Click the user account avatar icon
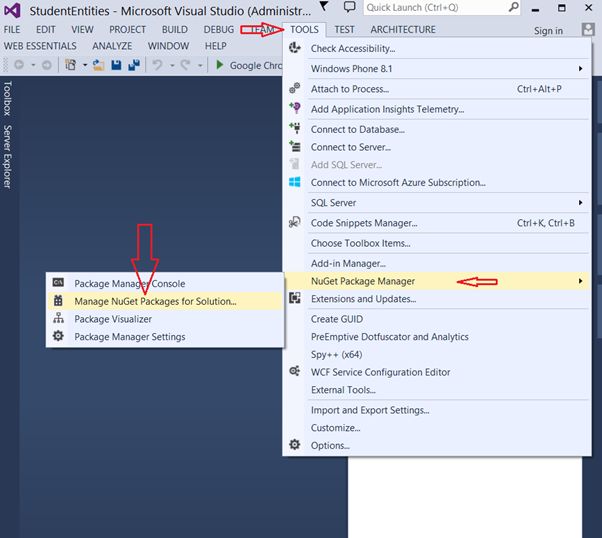 (588, 30)
